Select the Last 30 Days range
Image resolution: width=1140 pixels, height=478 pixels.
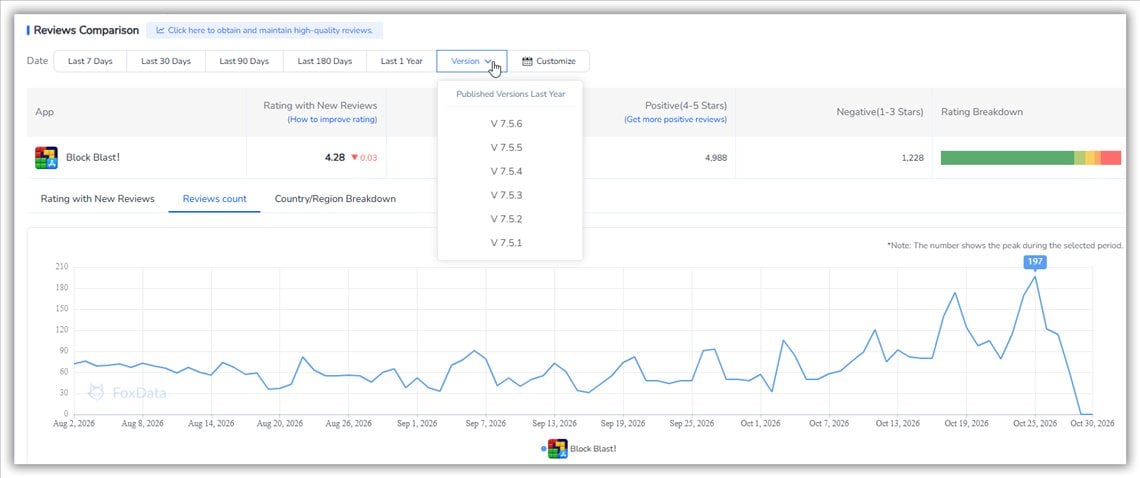[x=166, y=61]
